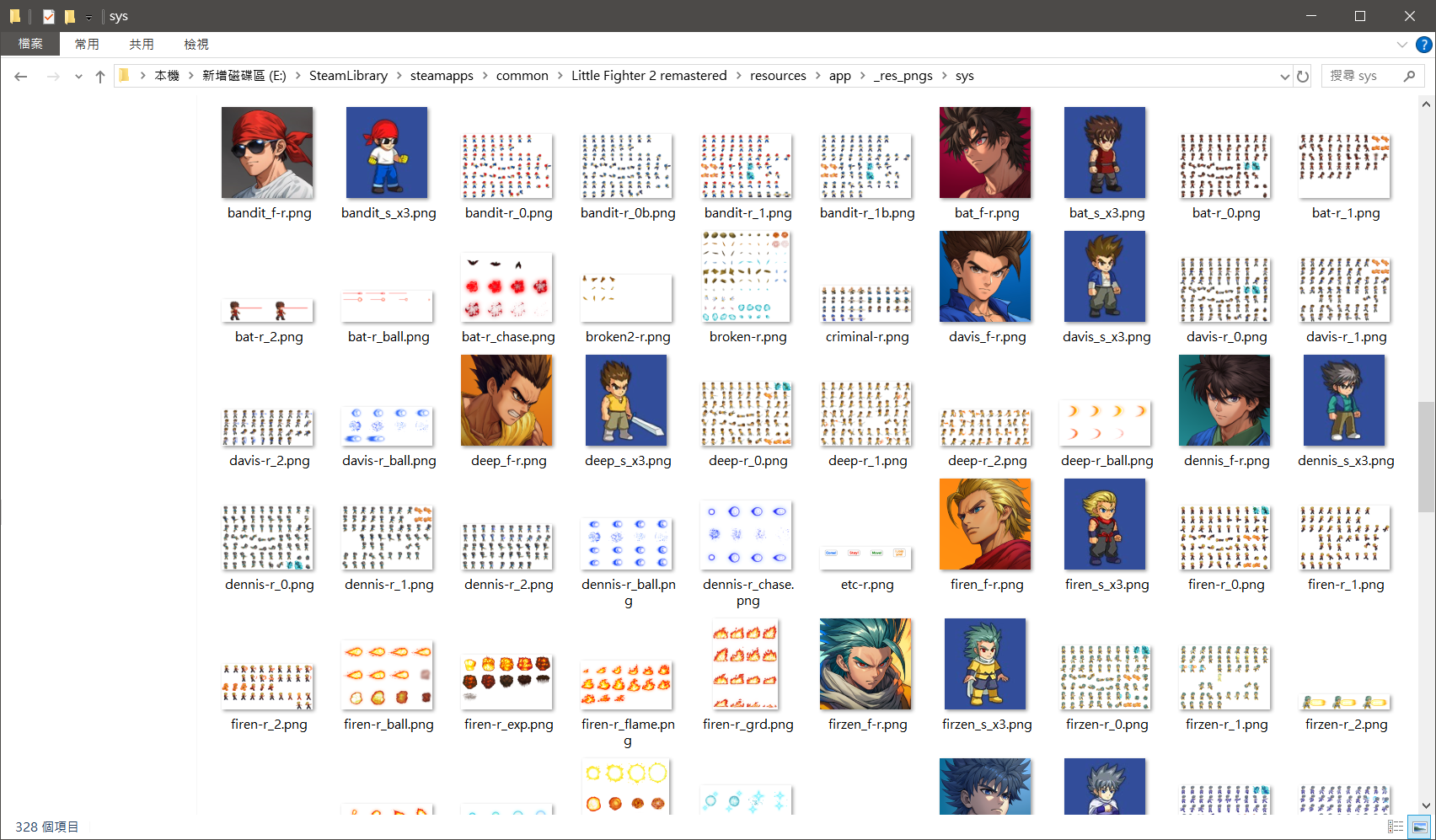
Task: Open the 檔案 file menu
Action: [x=30, y=44]
